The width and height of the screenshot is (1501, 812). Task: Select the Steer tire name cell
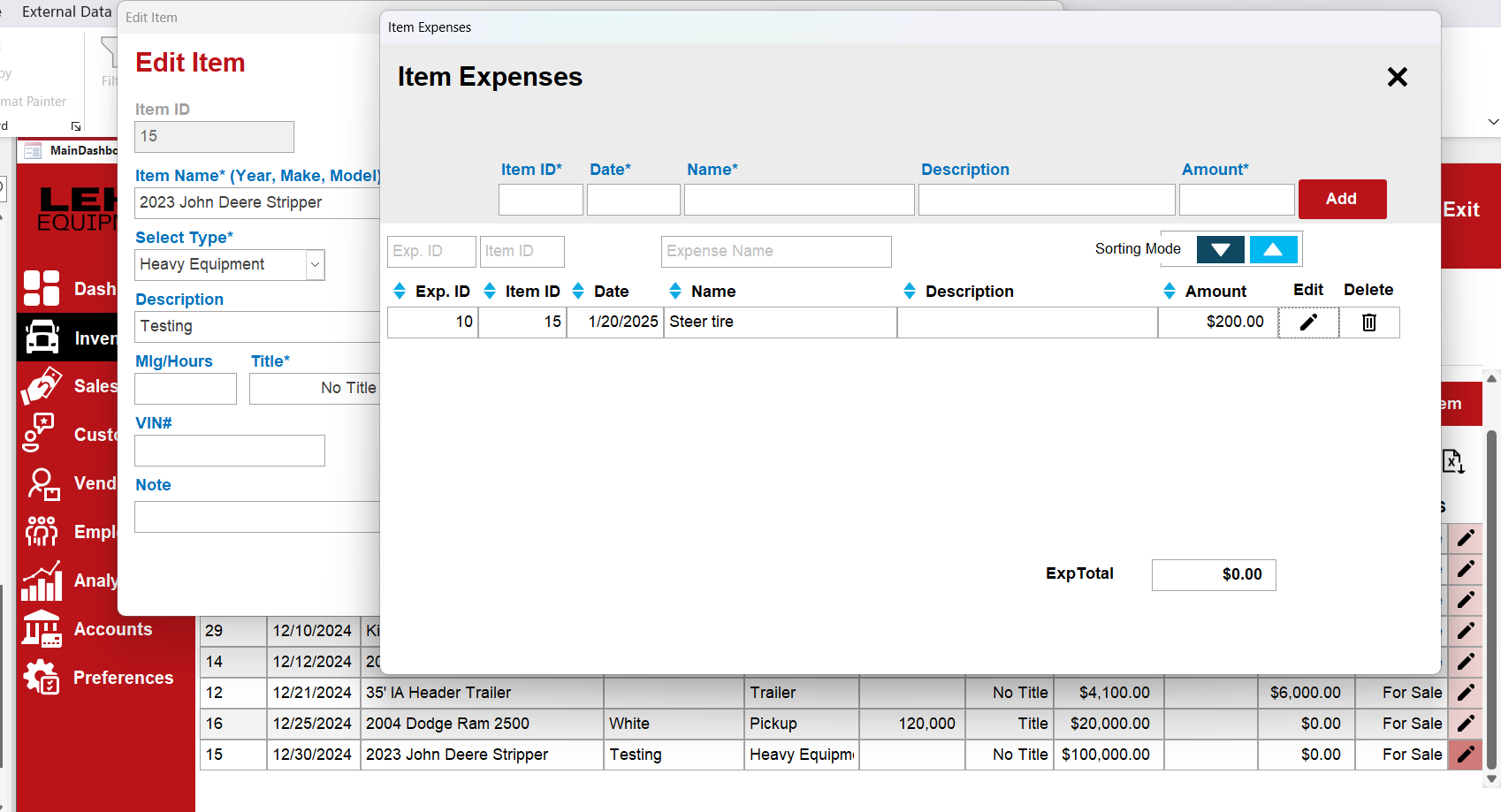point(781,323)
